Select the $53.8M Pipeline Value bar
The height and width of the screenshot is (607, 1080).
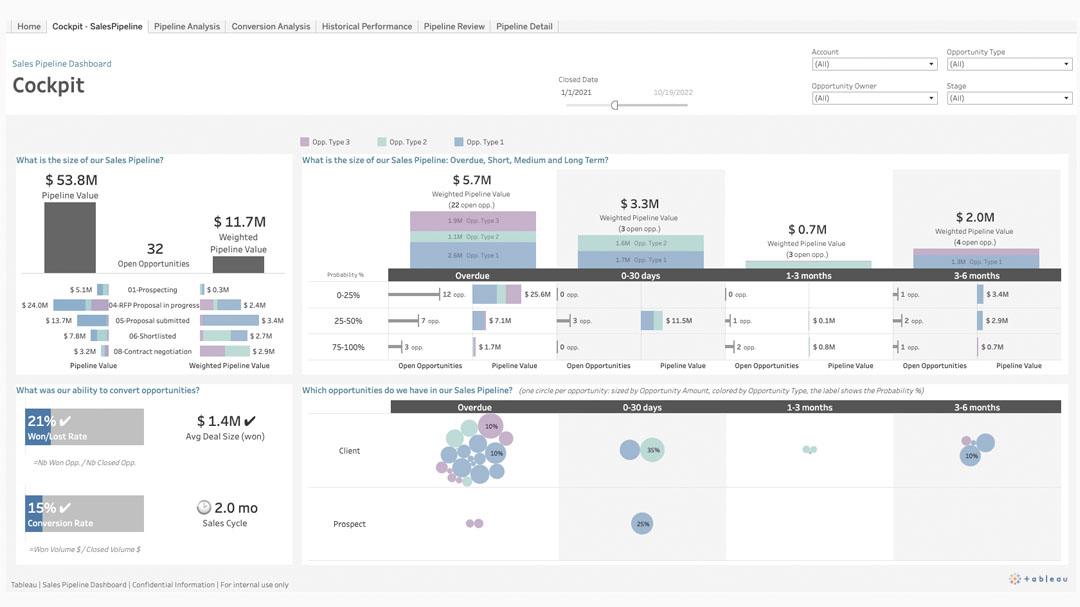click(x=70, y=237)
